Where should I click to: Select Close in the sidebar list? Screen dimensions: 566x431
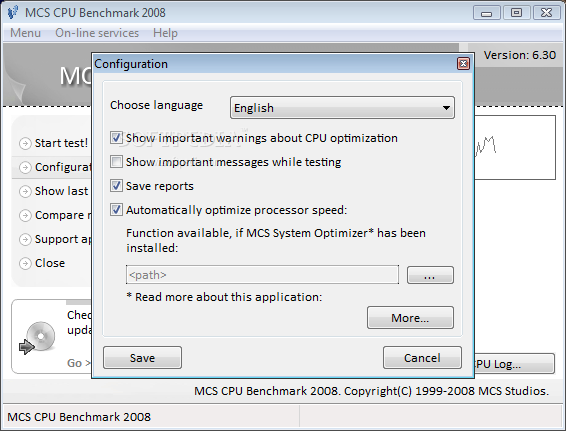pos(50,263)
